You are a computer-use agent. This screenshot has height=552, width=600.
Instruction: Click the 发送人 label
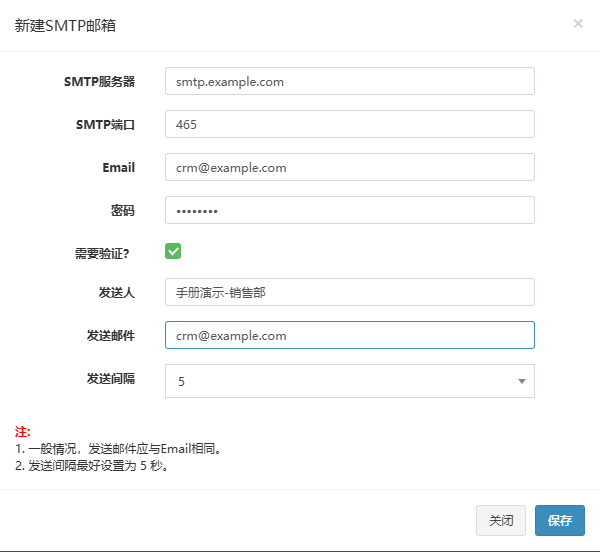click(x=117, y=293)
